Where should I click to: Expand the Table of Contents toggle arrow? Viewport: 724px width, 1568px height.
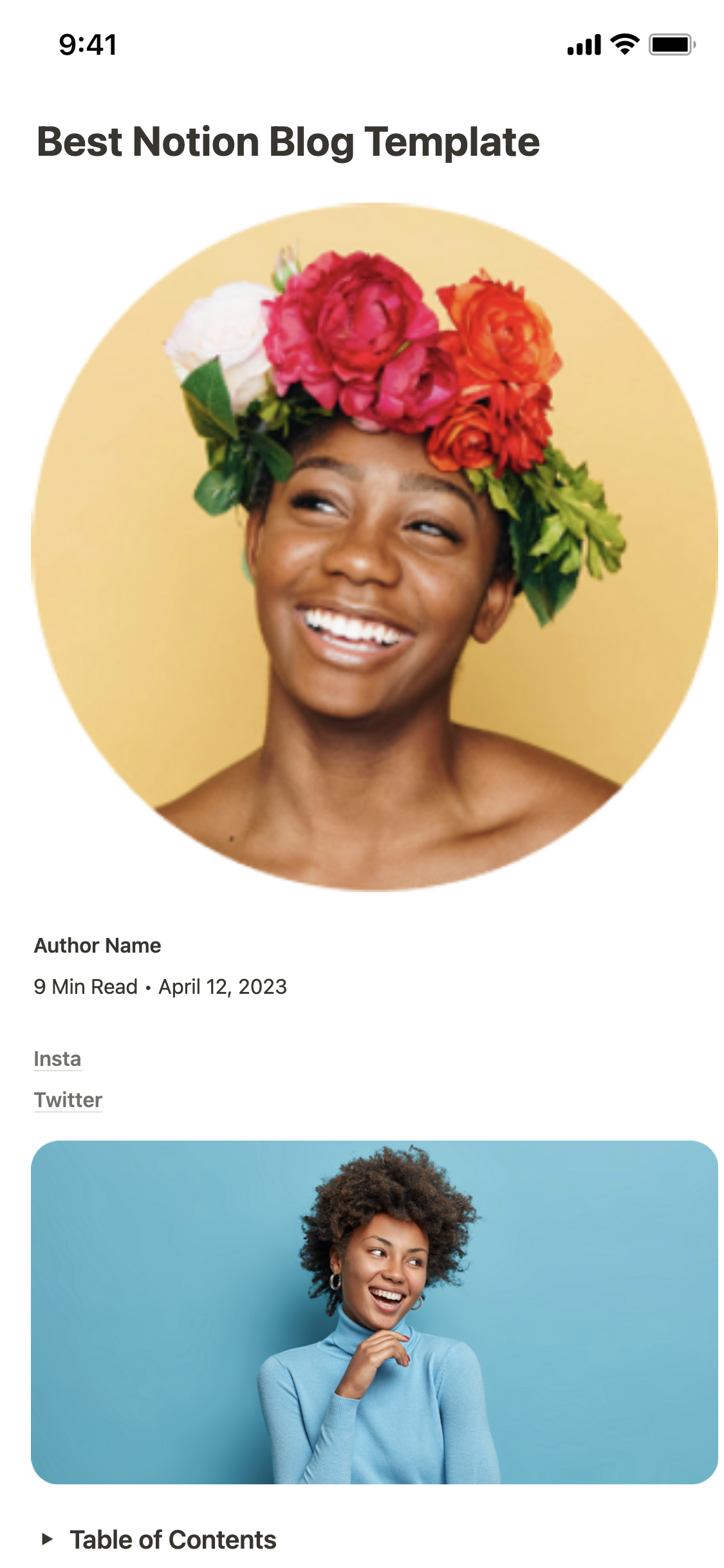tap(46, 1539)
